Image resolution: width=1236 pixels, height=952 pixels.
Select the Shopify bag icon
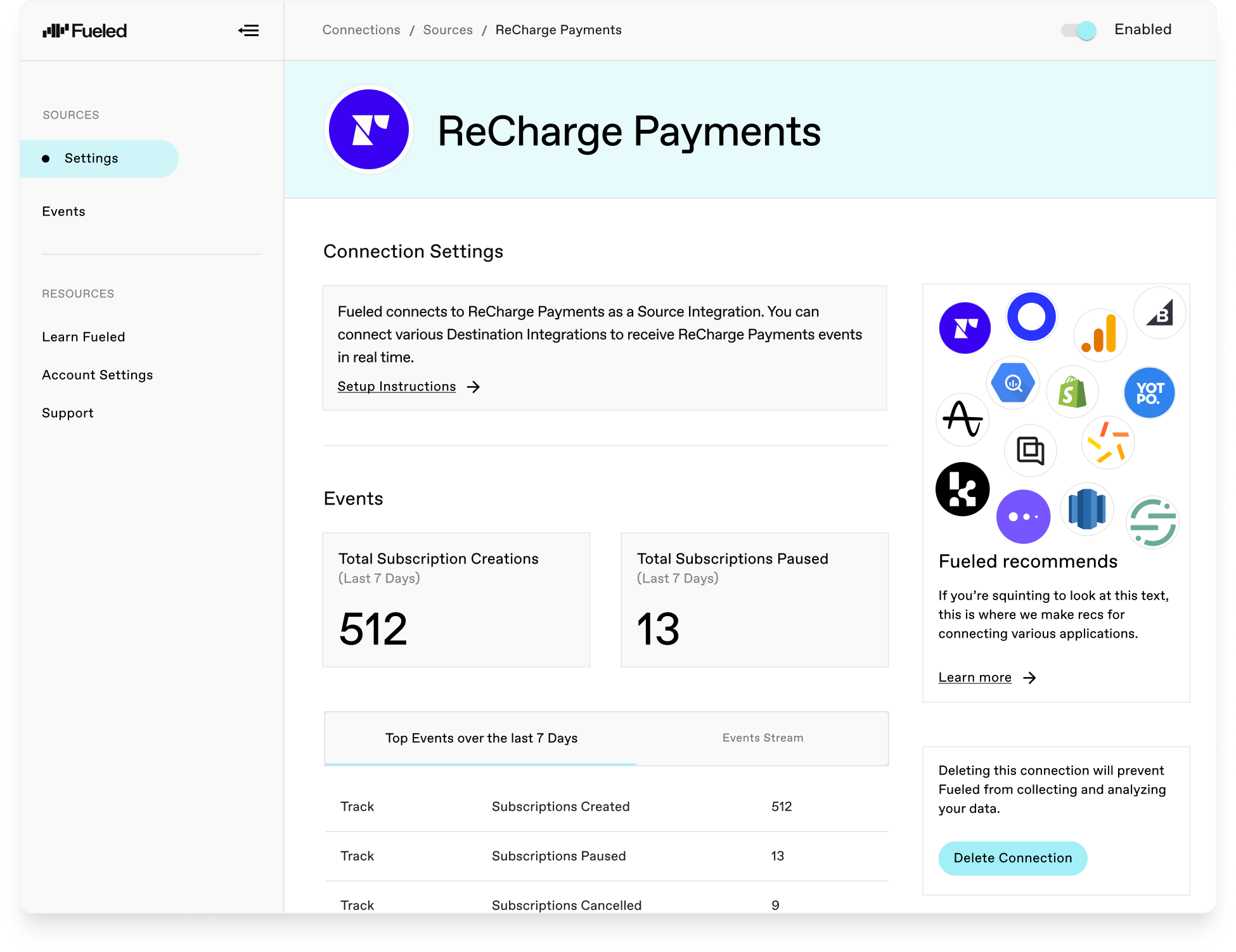pos(1072,392)
